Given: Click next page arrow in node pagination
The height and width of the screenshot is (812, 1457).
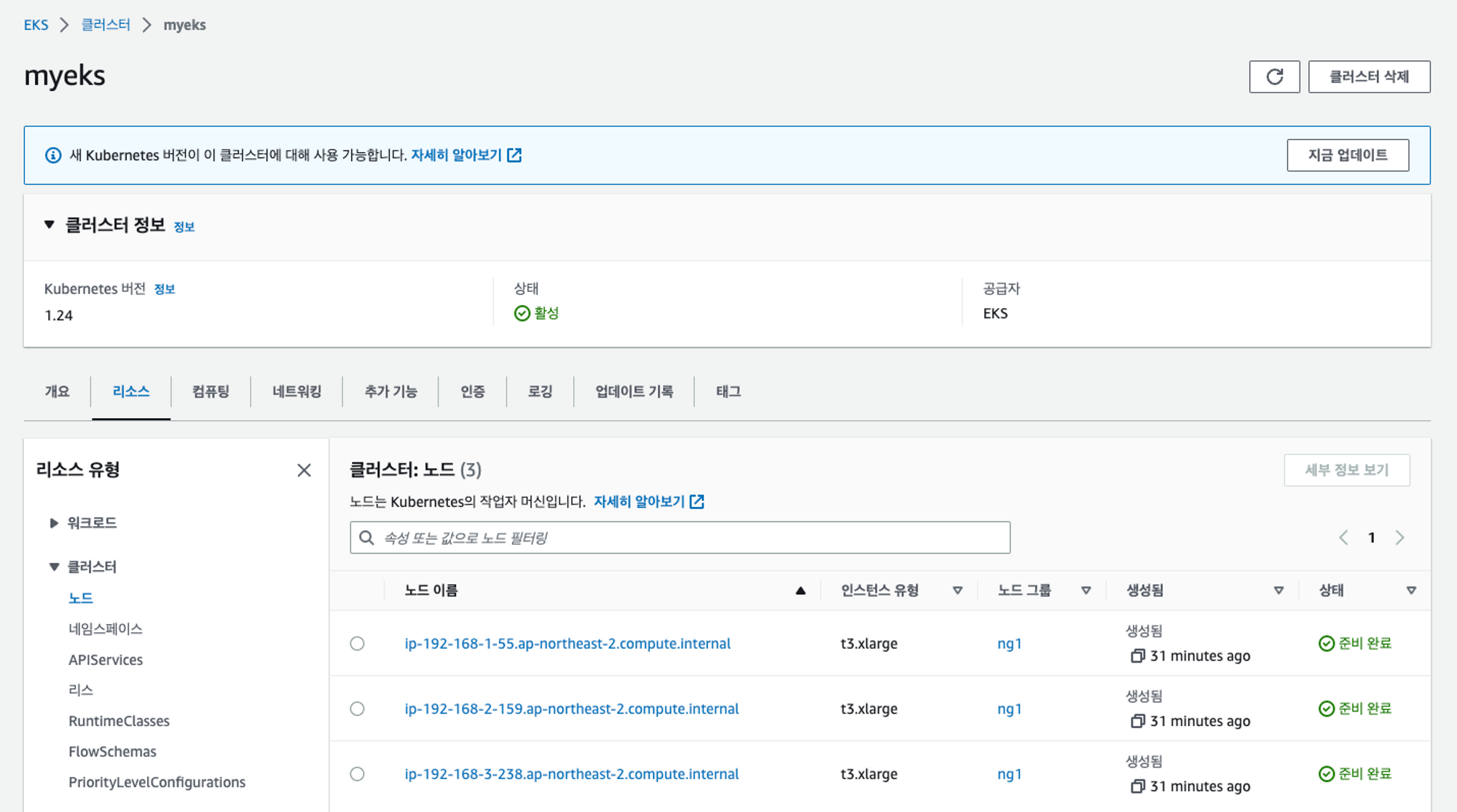Looking at the screenshot, I should click(x=1399, y=537).
